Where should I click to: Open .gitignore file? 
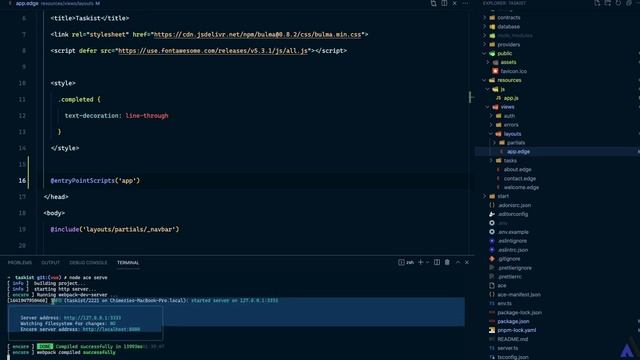[509, 259]
